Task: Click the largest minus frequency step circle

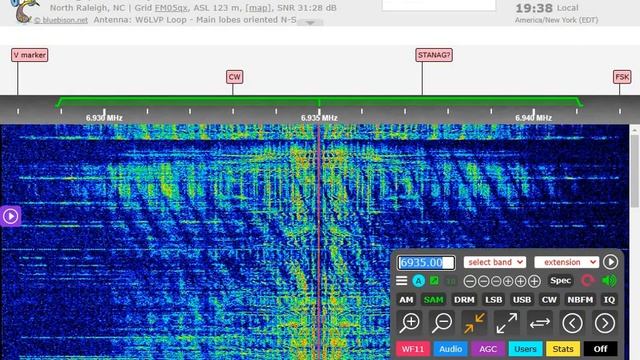Action: [470, 281]
